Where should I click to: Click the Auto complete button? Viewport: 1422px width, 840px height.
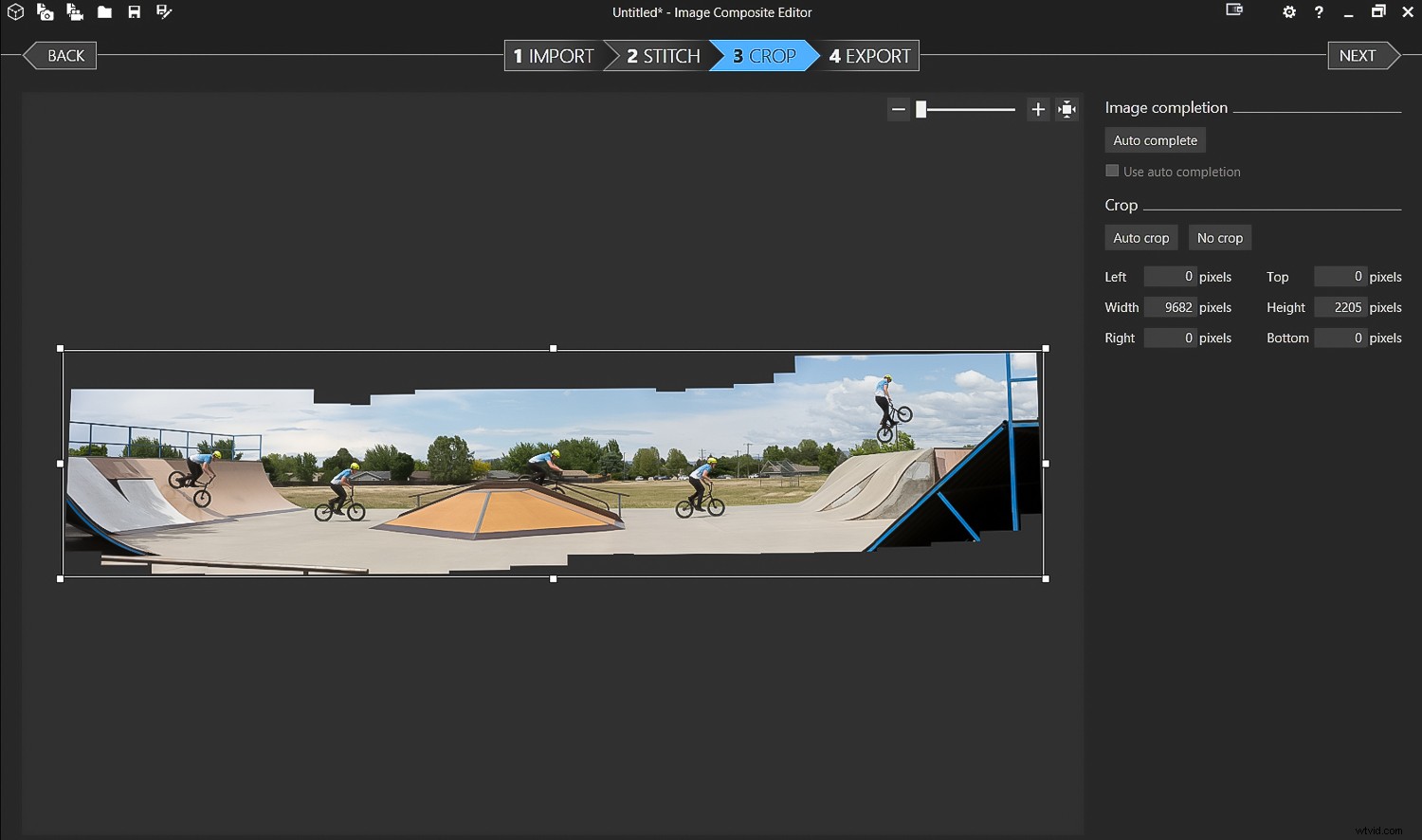click(x=1155, y=139)
